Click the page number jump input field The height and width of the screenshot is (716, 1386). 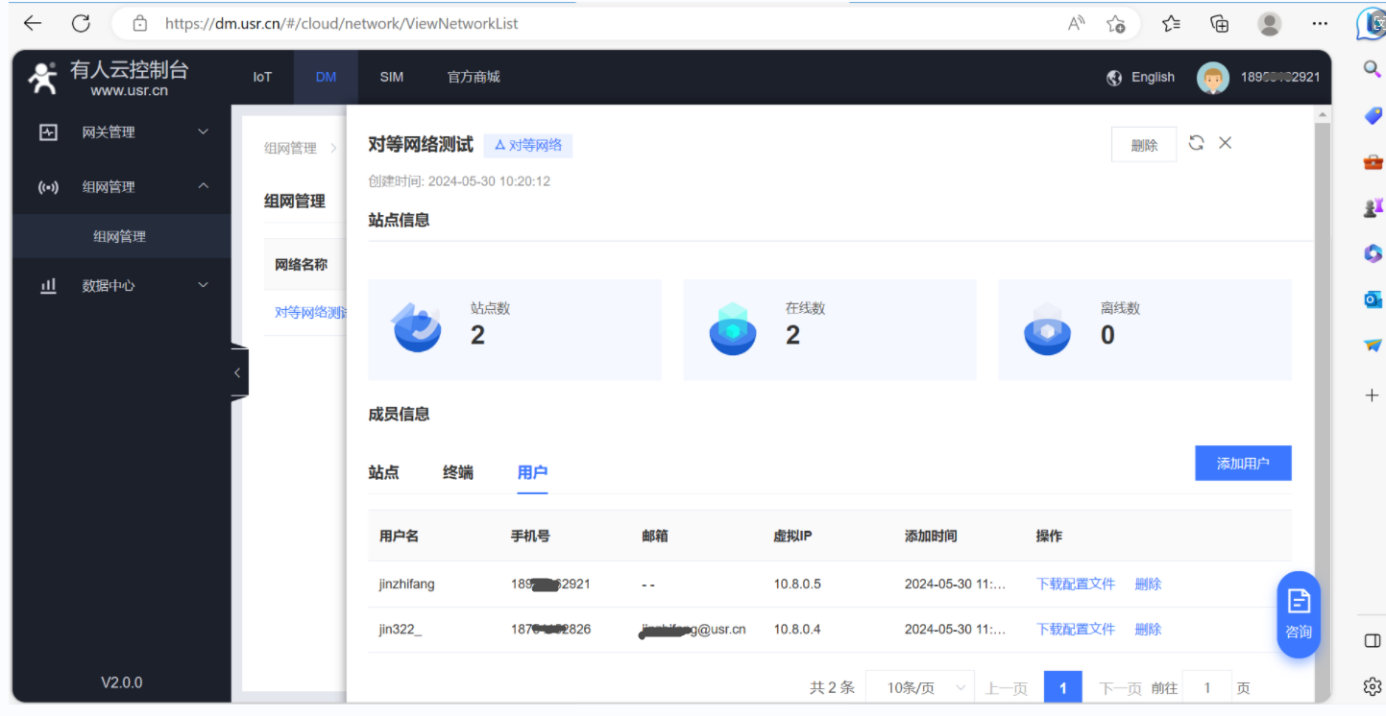click(1207, 688)
